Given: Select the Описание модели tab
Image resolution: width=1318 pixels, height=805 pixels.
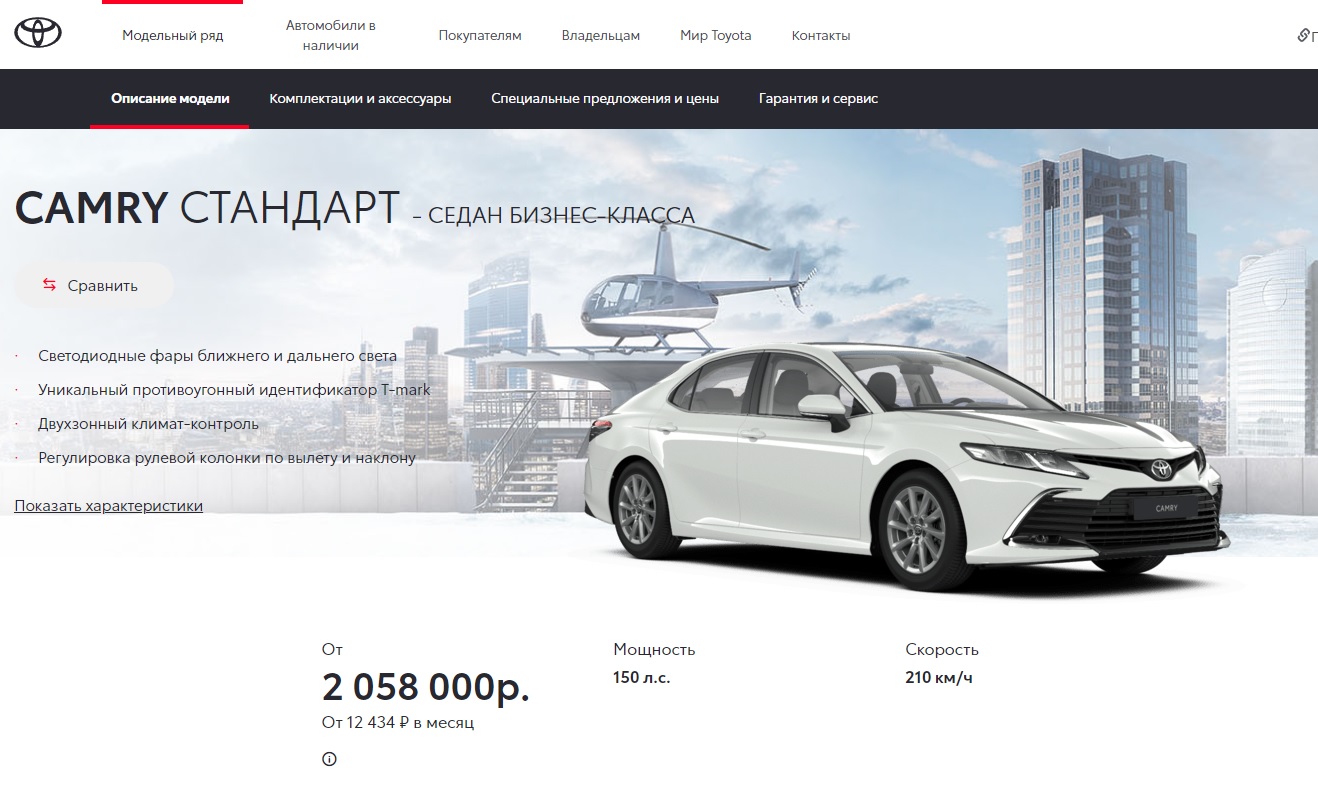Looking at the screenshot, I should point(170,98).
